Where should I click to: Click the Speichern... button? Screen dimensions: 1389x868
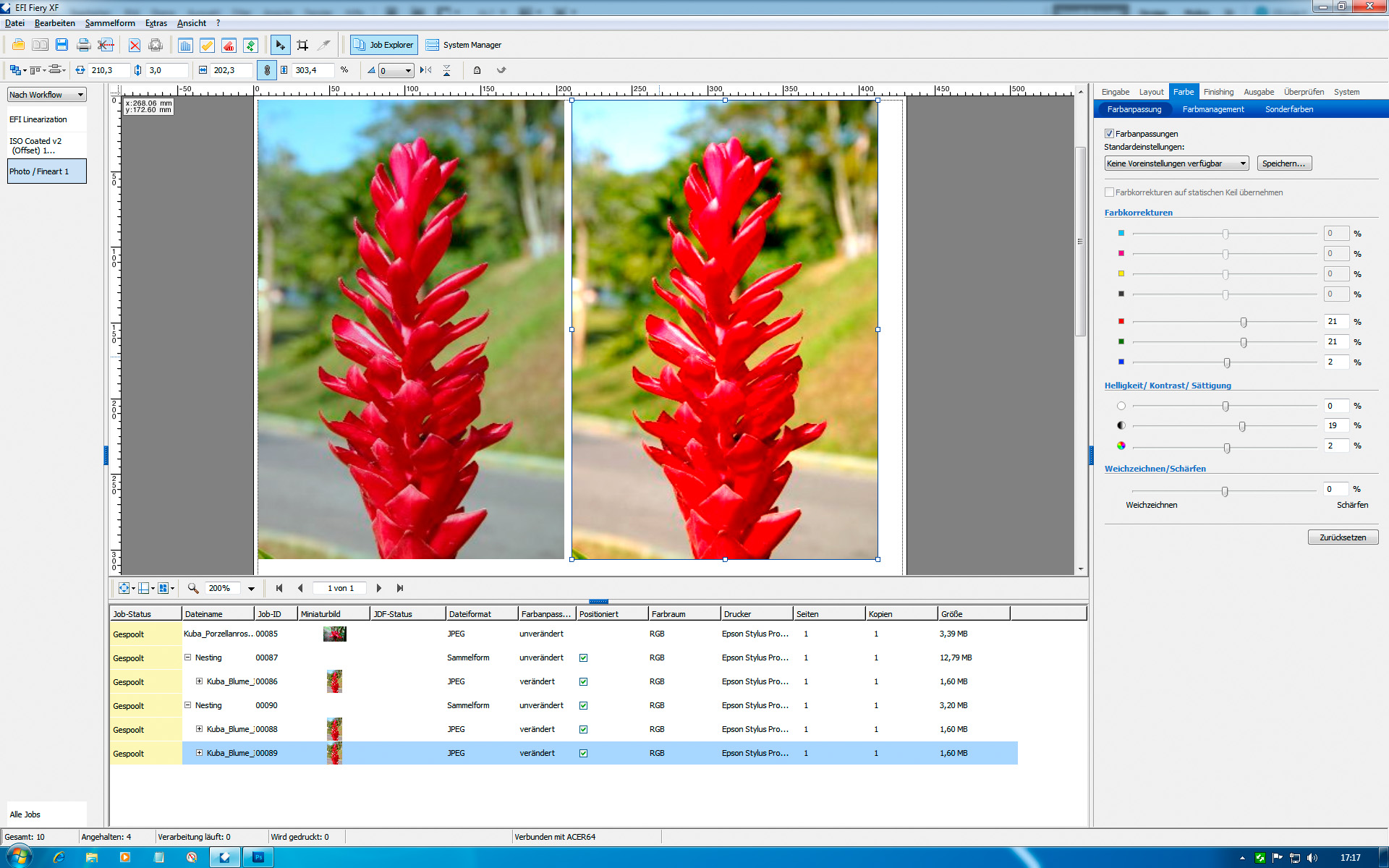1283,163
